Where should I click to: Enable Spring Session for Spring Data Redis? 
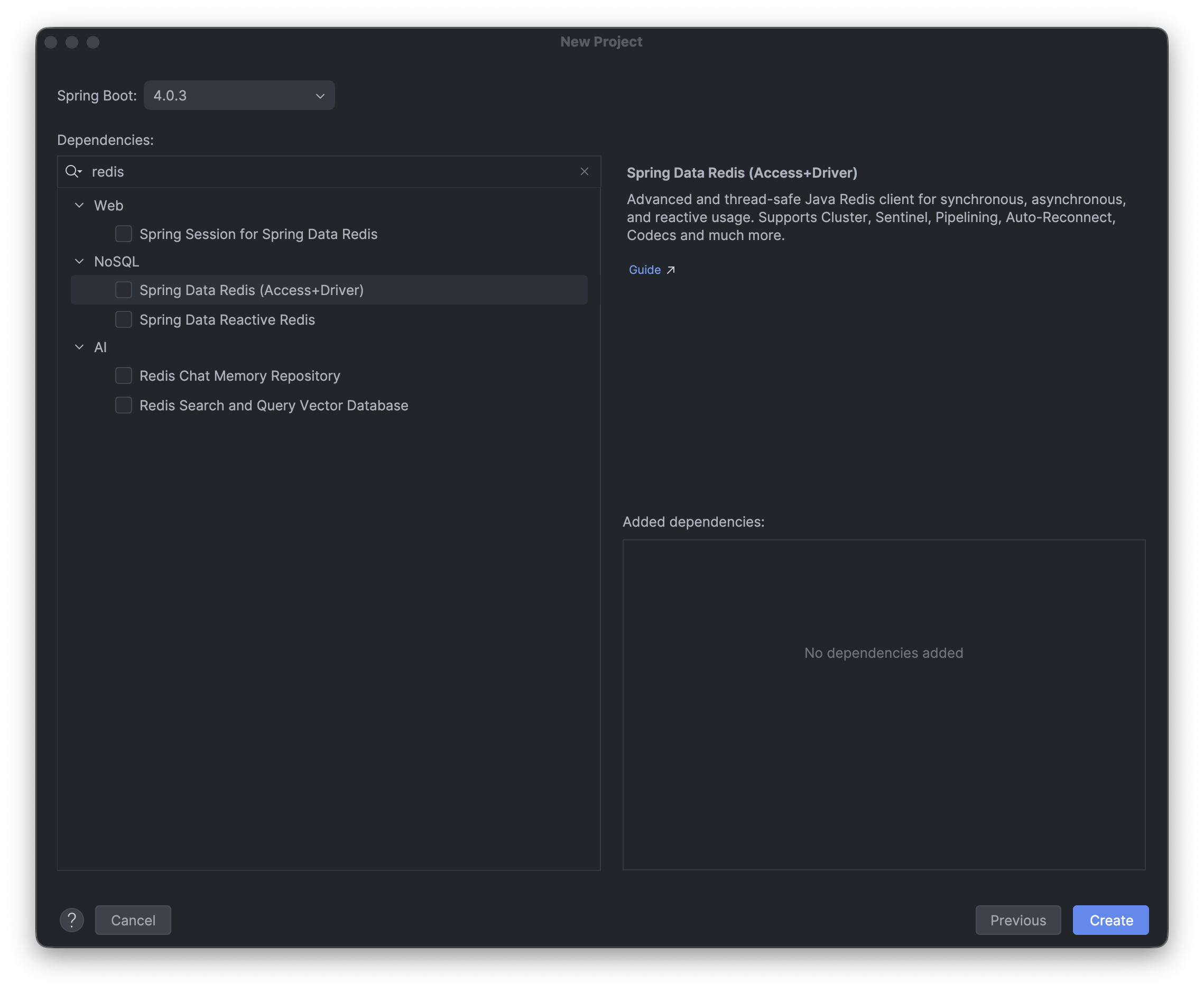coord(123,234)
